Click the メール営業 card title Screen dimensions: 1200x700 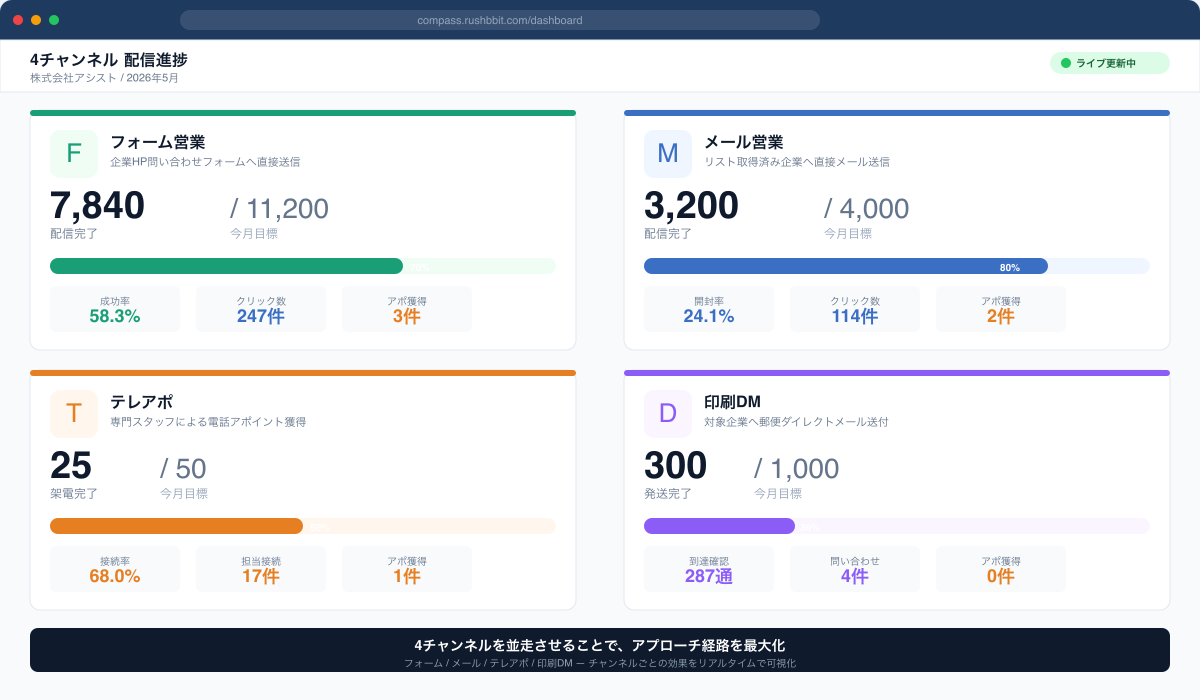point(744,142)
